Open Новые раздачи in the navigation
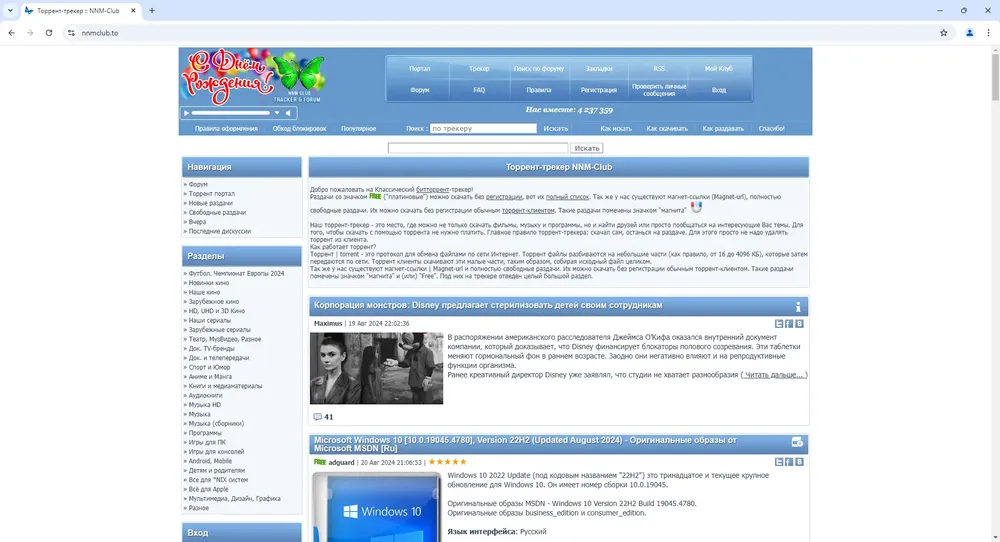1000x542 pixels. click(x=210, y=203)
